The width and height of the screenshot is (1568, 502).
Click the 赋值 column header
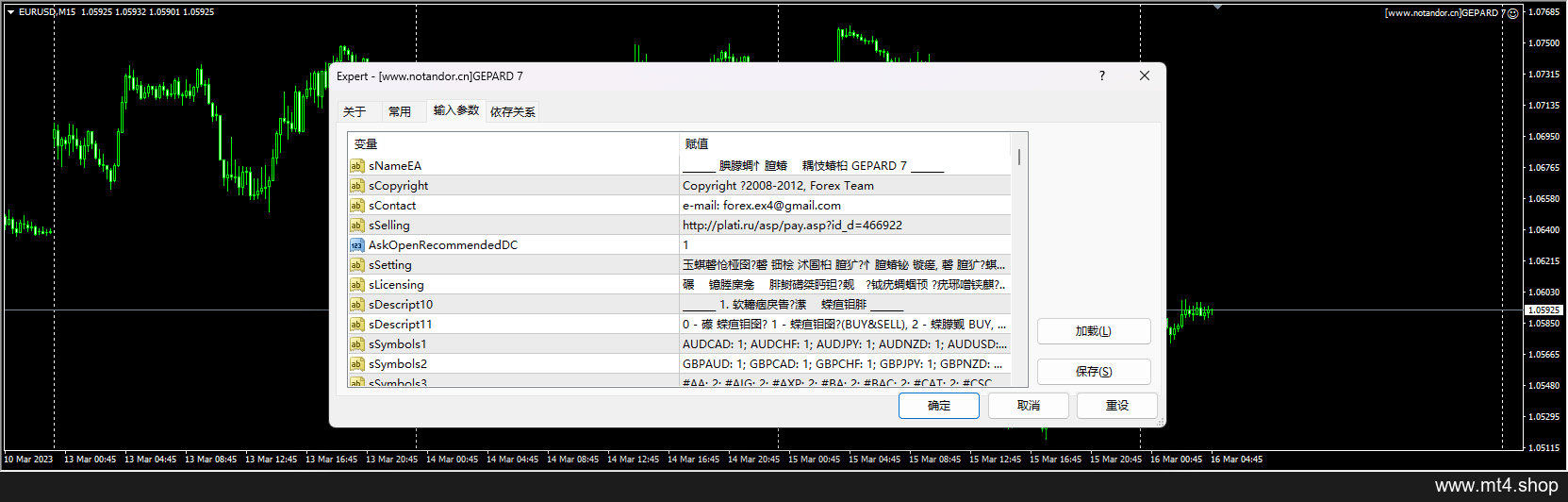pyautogui.click(x=845, y=144)
